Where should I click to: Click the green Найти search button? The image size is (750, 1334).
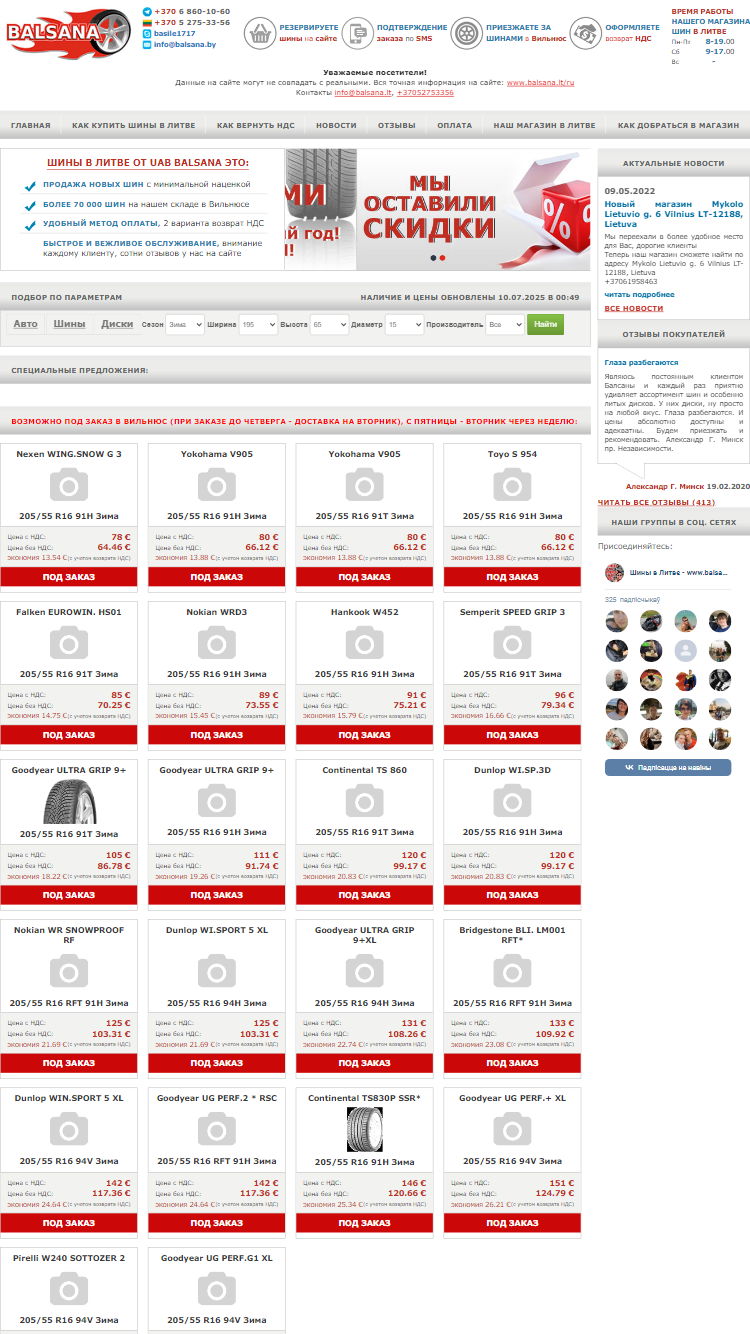[546, 324]
